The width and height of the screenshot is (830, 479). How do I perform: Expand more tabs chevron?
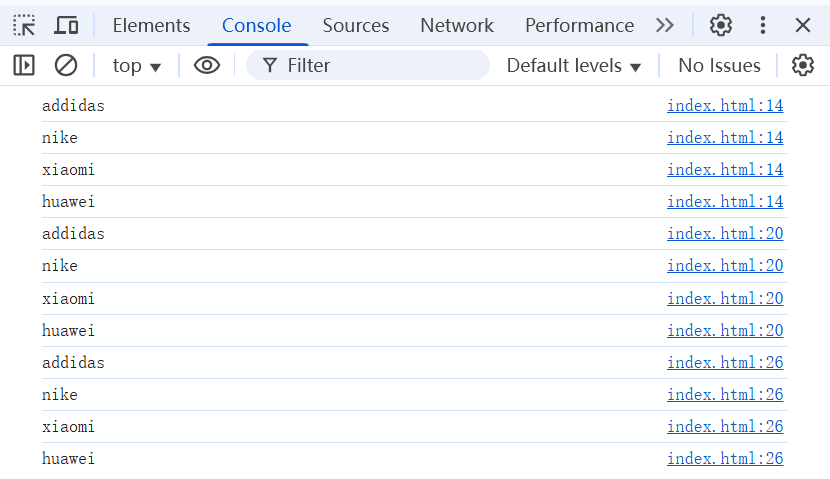665,25
